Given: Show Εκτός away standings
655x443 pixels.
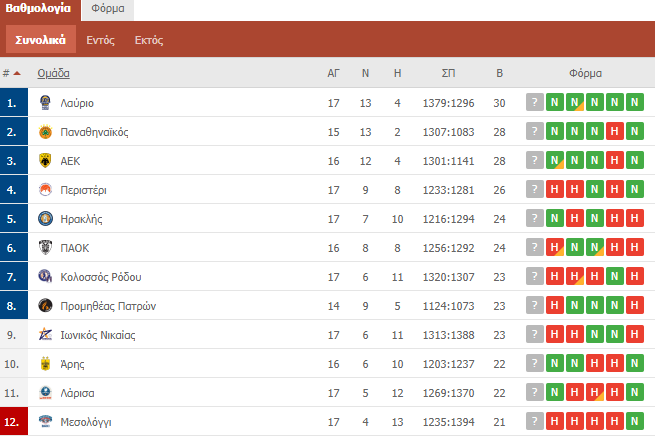Looking at the screenshot, I should (x=149, y=40).
